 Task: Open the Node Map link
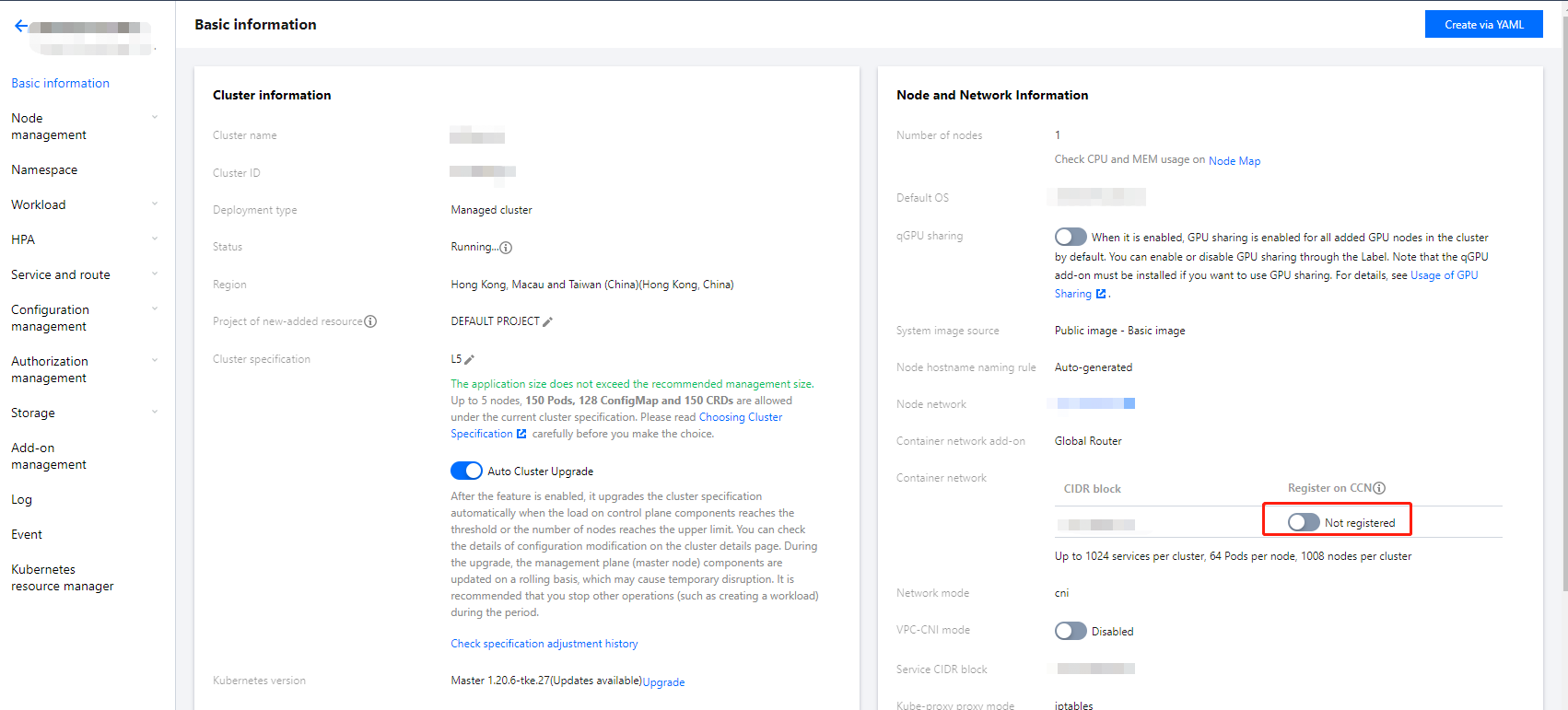(x=1235, y=161)
